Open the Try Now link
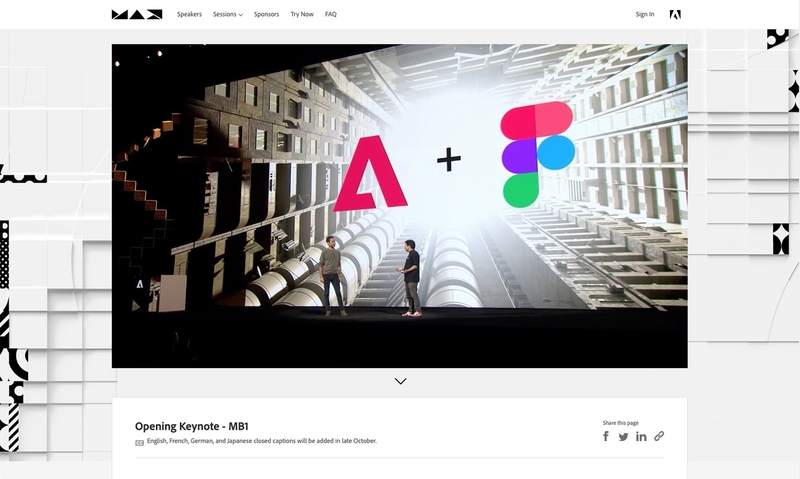The height and width of the screenshot is (479, 800). [302, 14]
